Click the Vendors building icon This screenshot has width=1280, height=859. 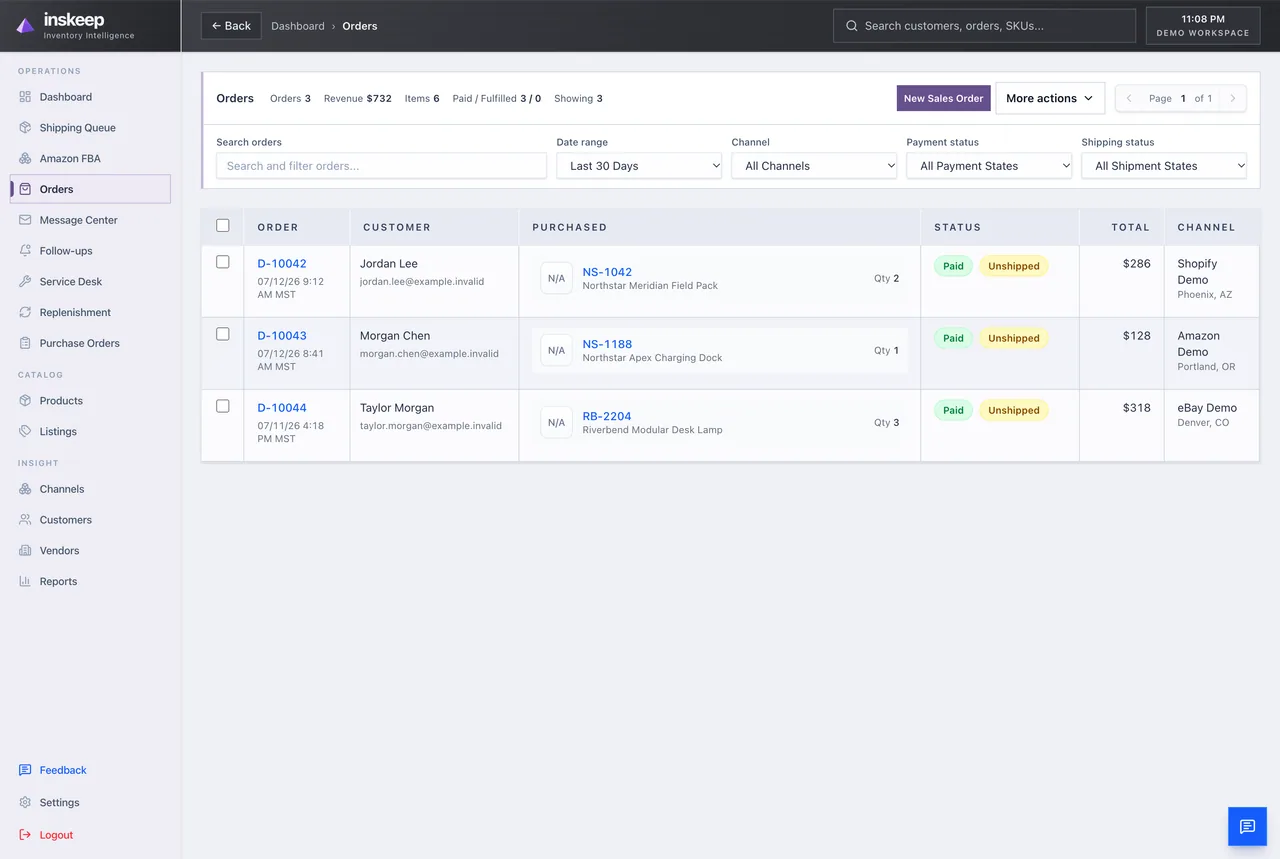coord(26,551)
